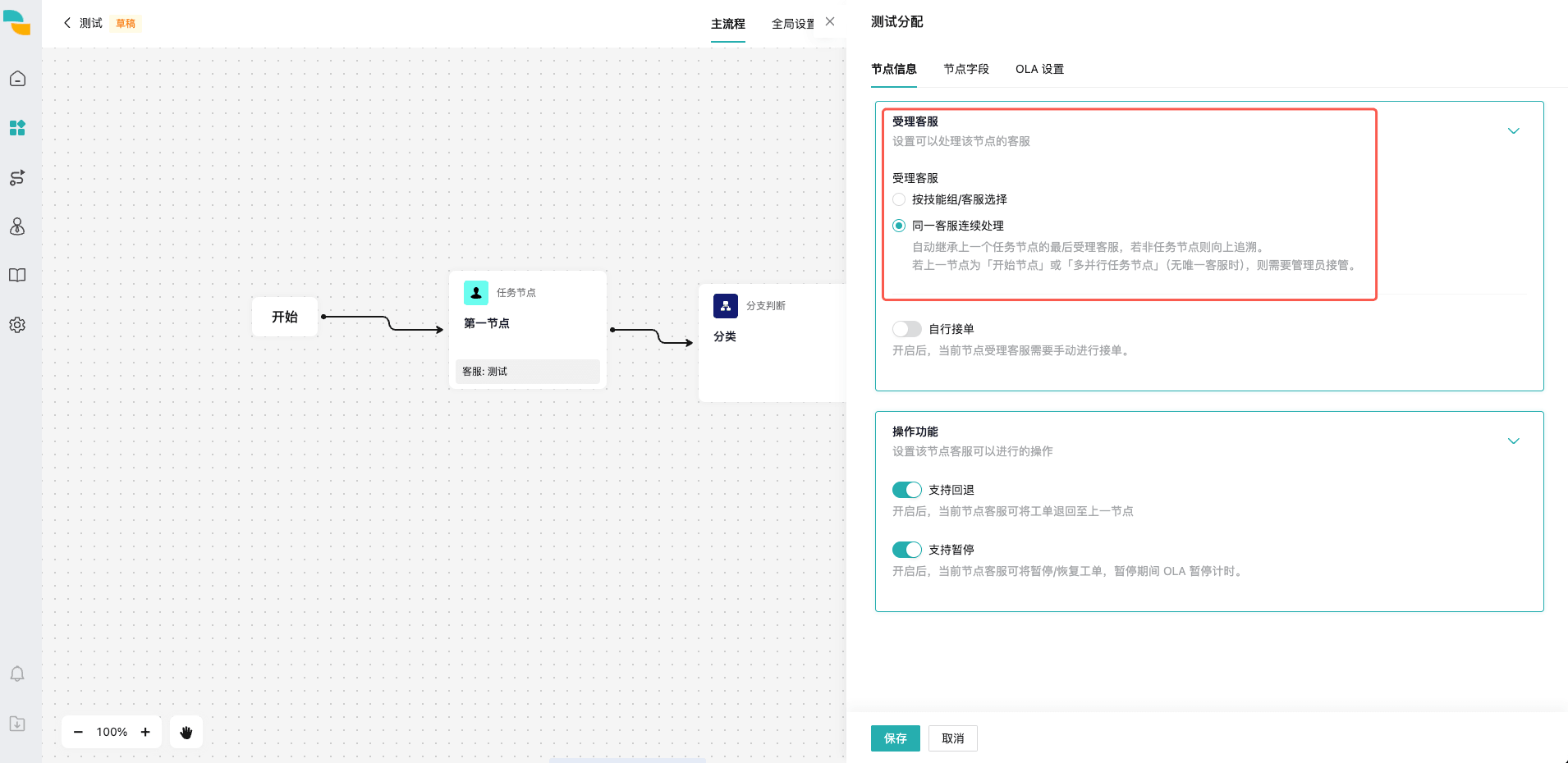The image size is (1568, 763).
Task: Collapse the 受理客服 section chevron
Action: tap(1514, 131)
